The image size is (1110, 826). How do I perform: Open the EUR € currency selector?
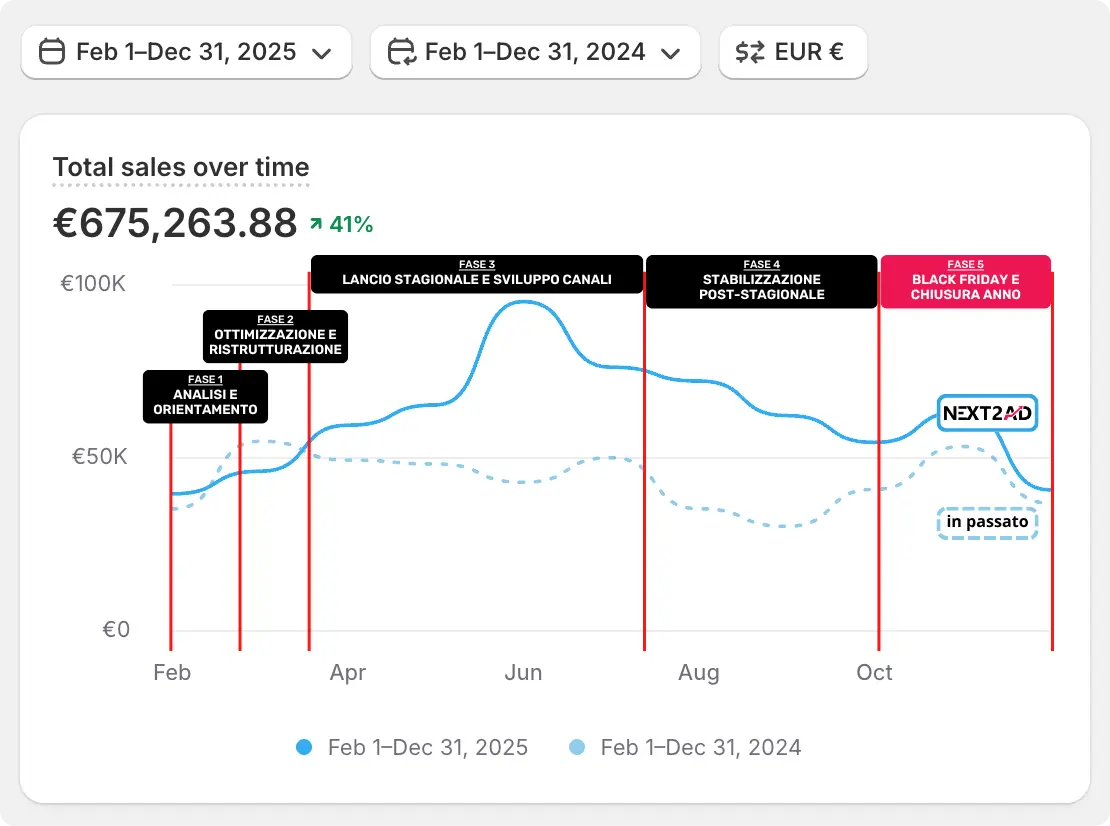click(x=793, y=52)
